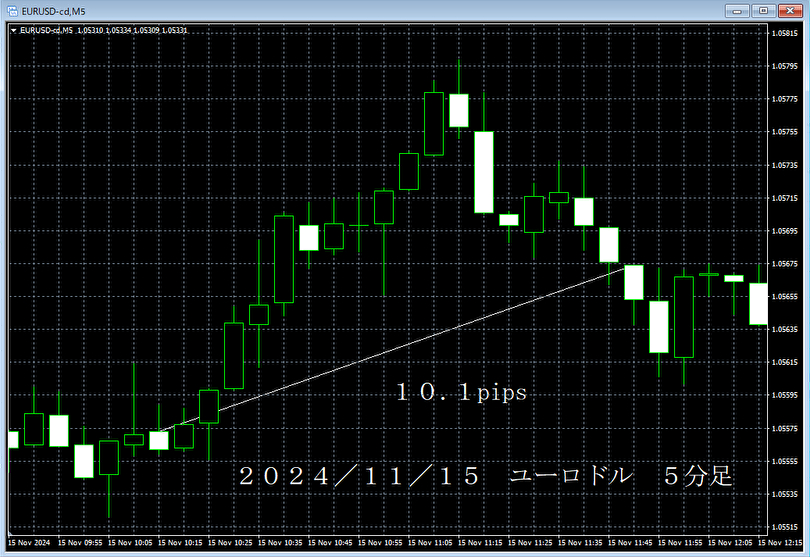The image size is (810, 557).
Task: Click the 1.05655 price scale label
Action: pos(785,297)
